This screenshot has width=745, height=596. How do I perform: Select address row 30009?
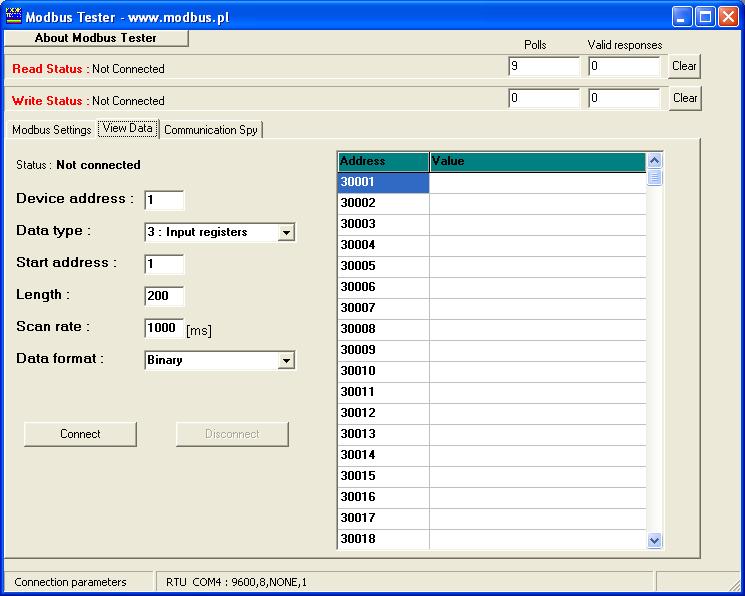(x=383, y=350)
